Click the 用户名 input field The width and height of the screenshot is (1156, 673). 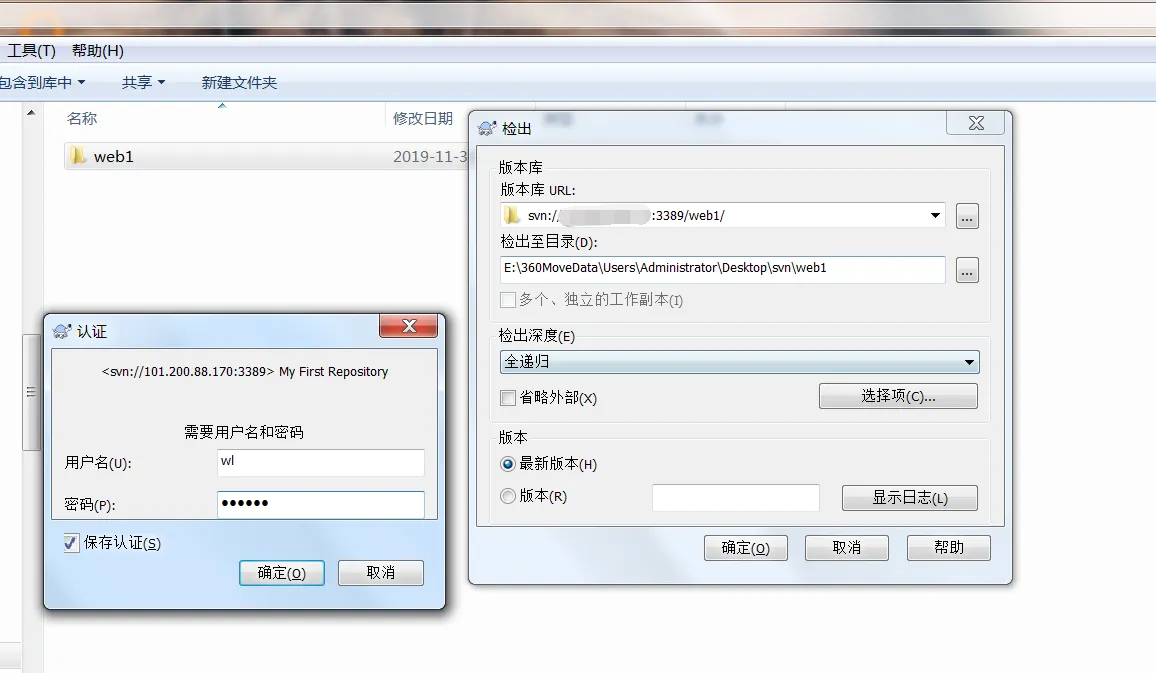tap(321, 462)
